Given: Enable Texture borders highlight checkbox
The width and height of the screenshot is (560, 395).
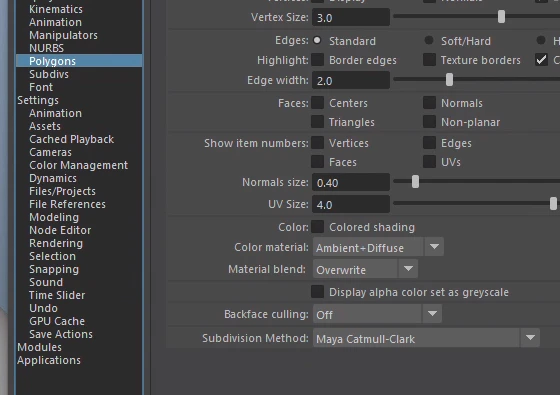Looking at the screenshot, I should (x=429, y=60).
